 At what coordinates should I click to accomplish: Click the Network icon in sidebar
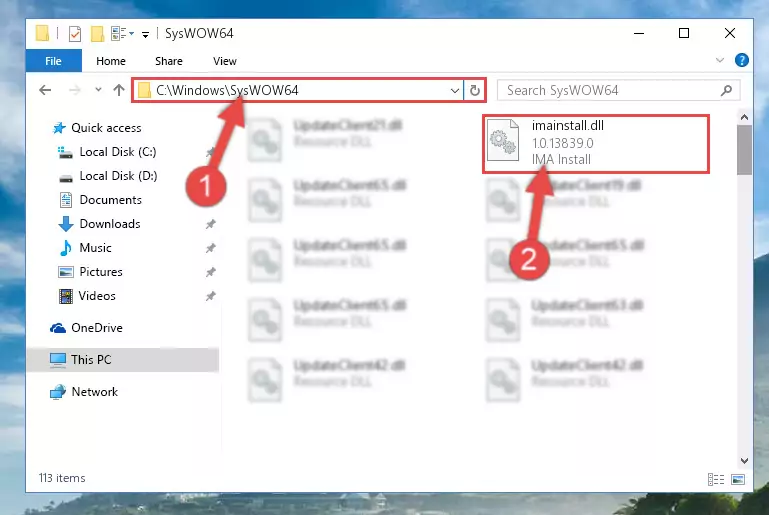(x=57, y=392)
